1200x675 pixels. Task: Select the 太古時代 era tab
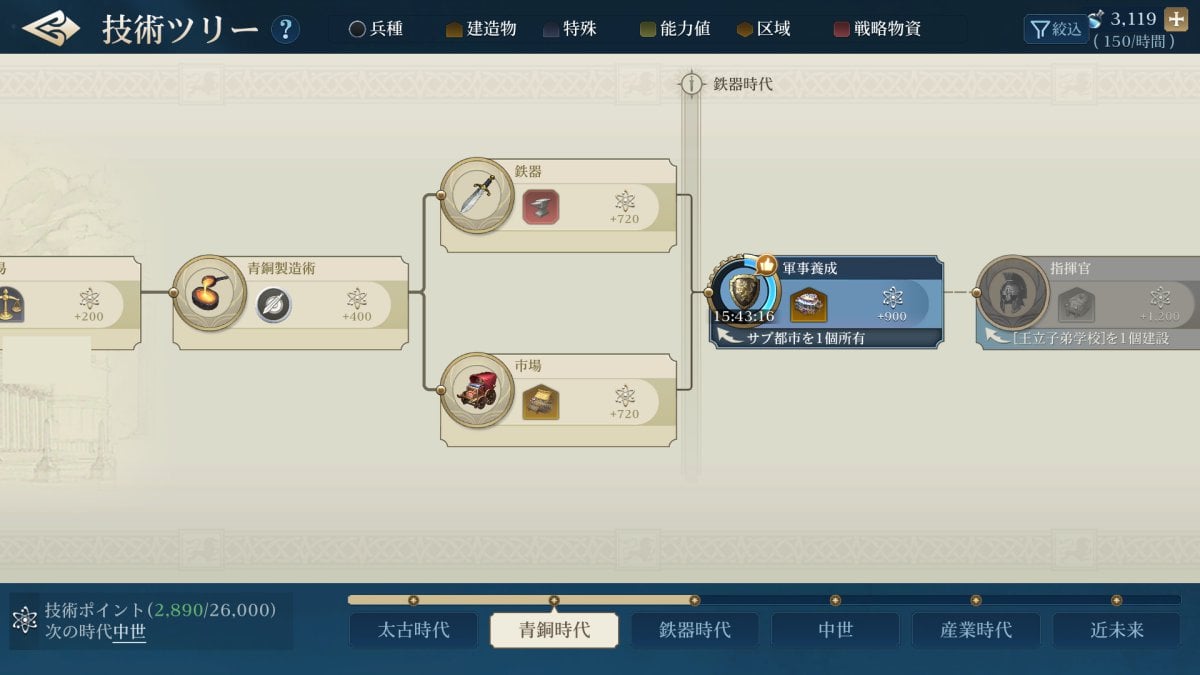click(x=413, y=630)
